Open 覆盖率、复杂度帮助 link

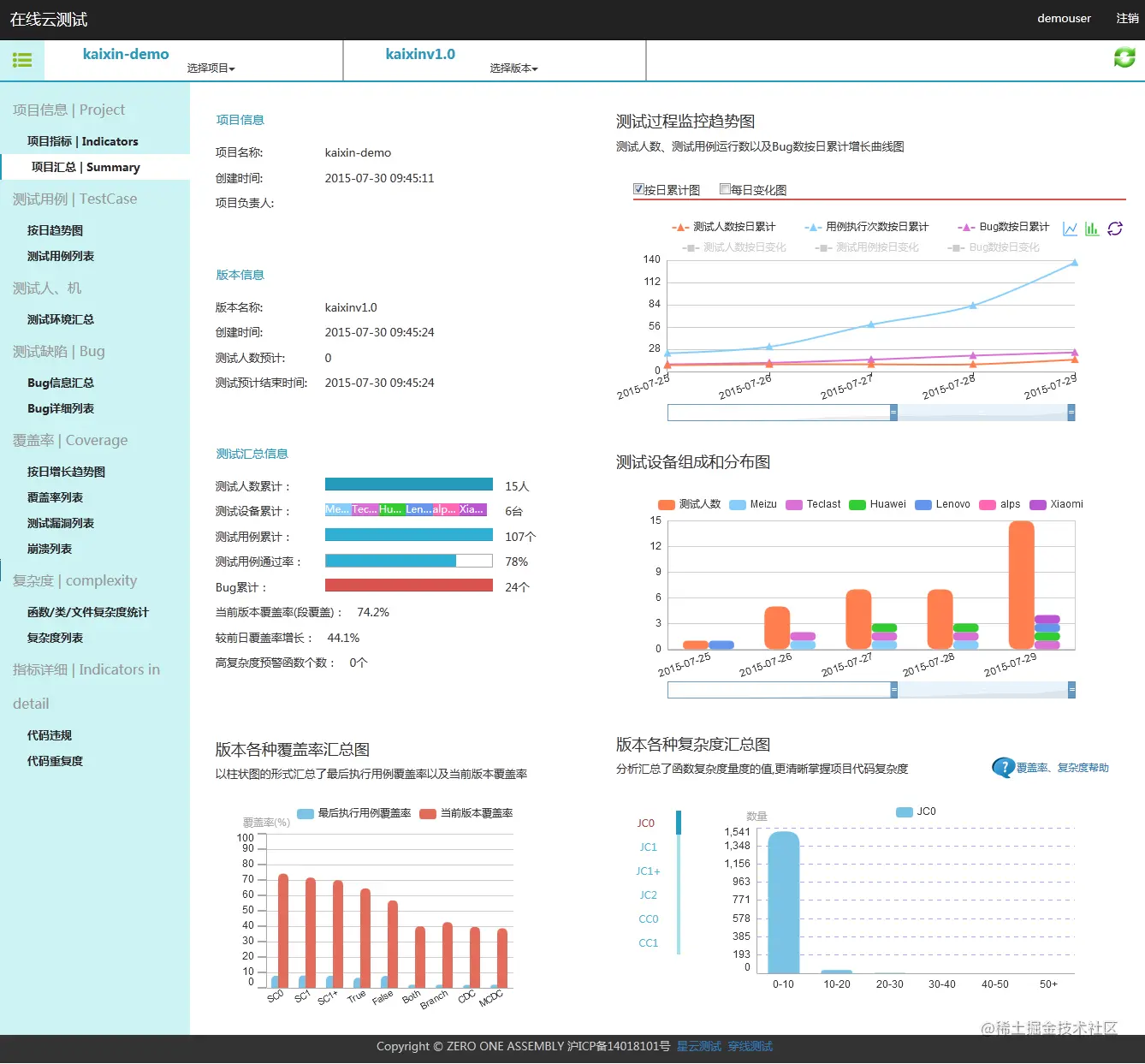click(1062, 768)
